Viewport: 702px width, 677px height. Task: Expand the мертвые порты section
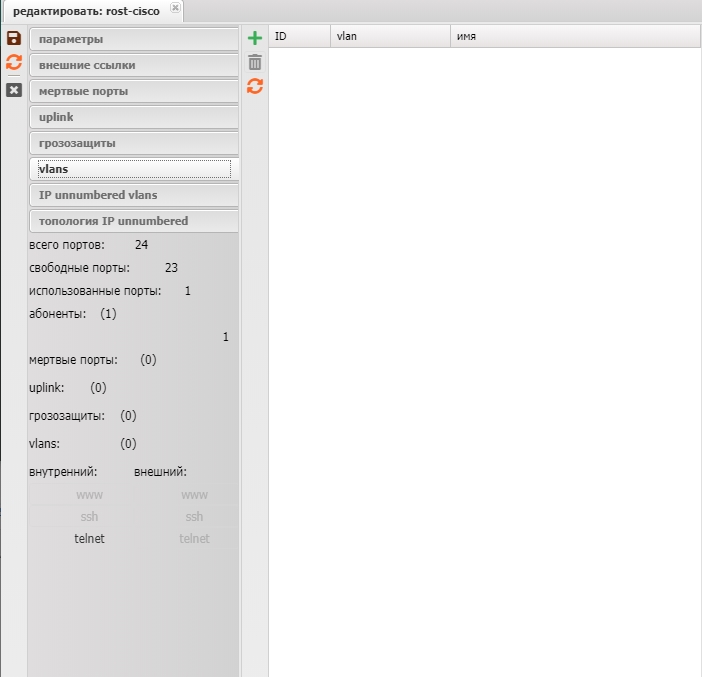pos(134,91)
